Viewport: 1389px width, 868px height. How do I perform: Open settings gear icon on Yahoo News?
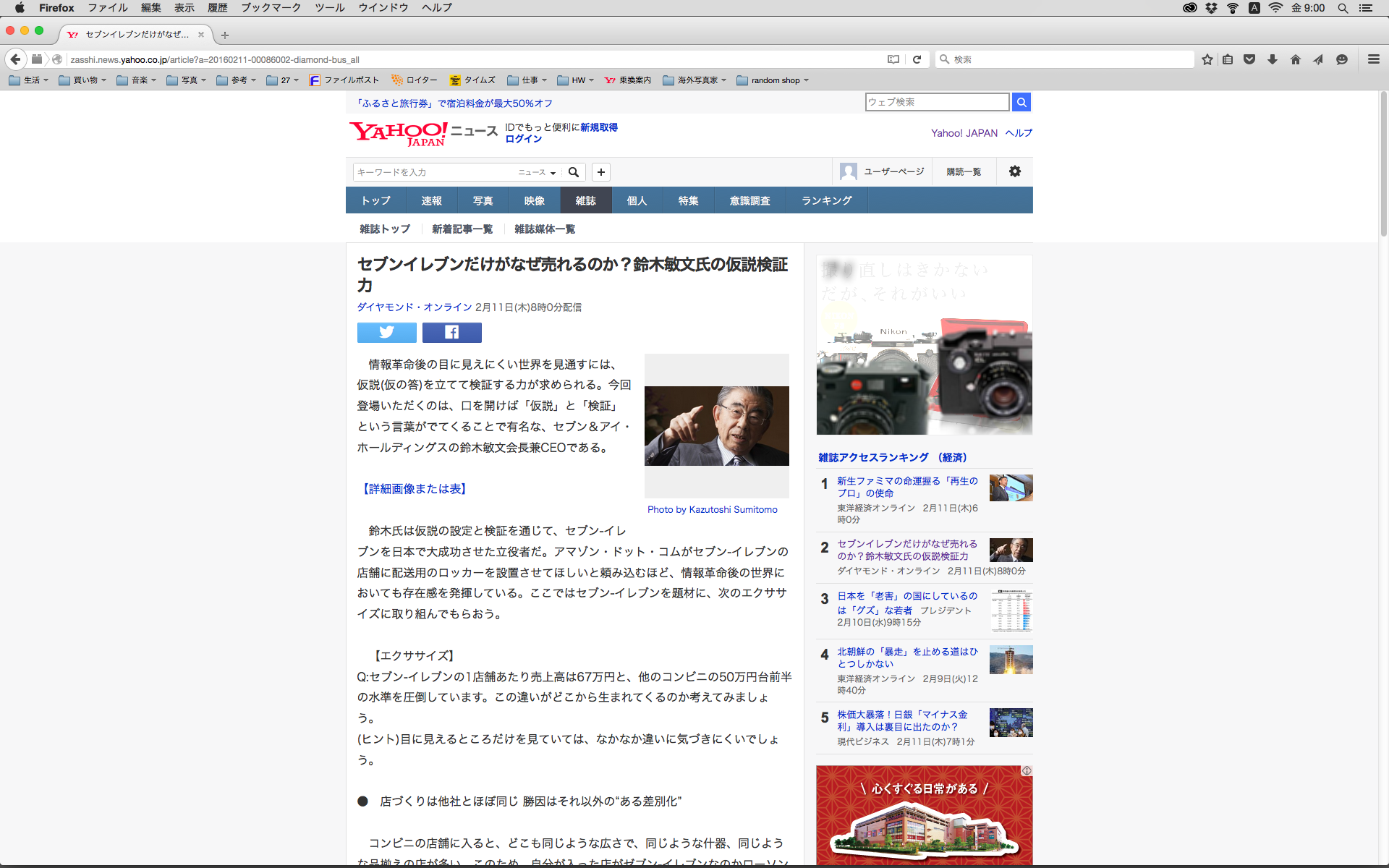click(x=1014, y=171)
